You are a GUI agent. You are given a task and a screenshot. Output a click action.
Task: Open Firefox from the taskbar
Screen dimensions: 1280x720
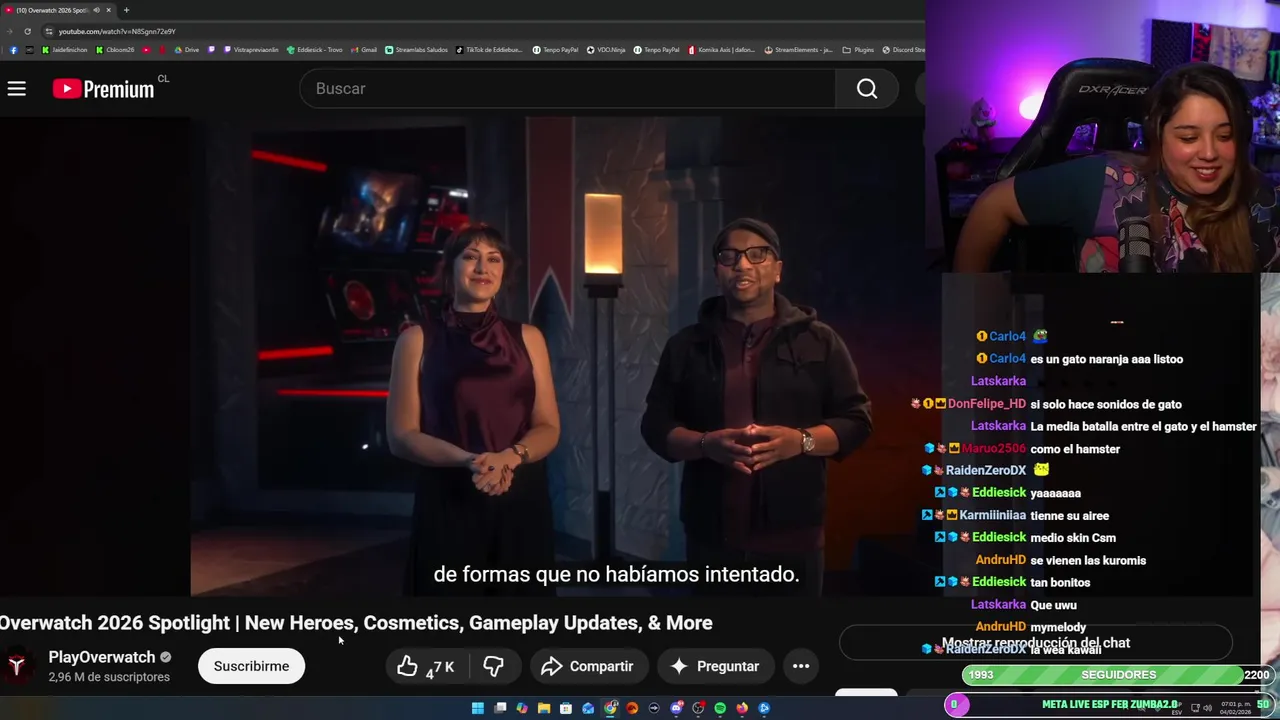[x=742, y=708]
